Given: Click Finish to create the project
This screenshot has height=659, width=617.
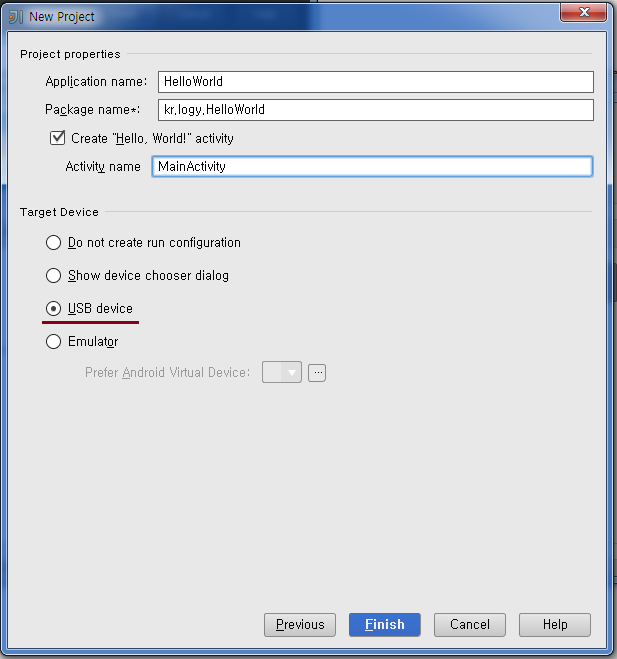Looking at the screenshot, I should (385, 625).
